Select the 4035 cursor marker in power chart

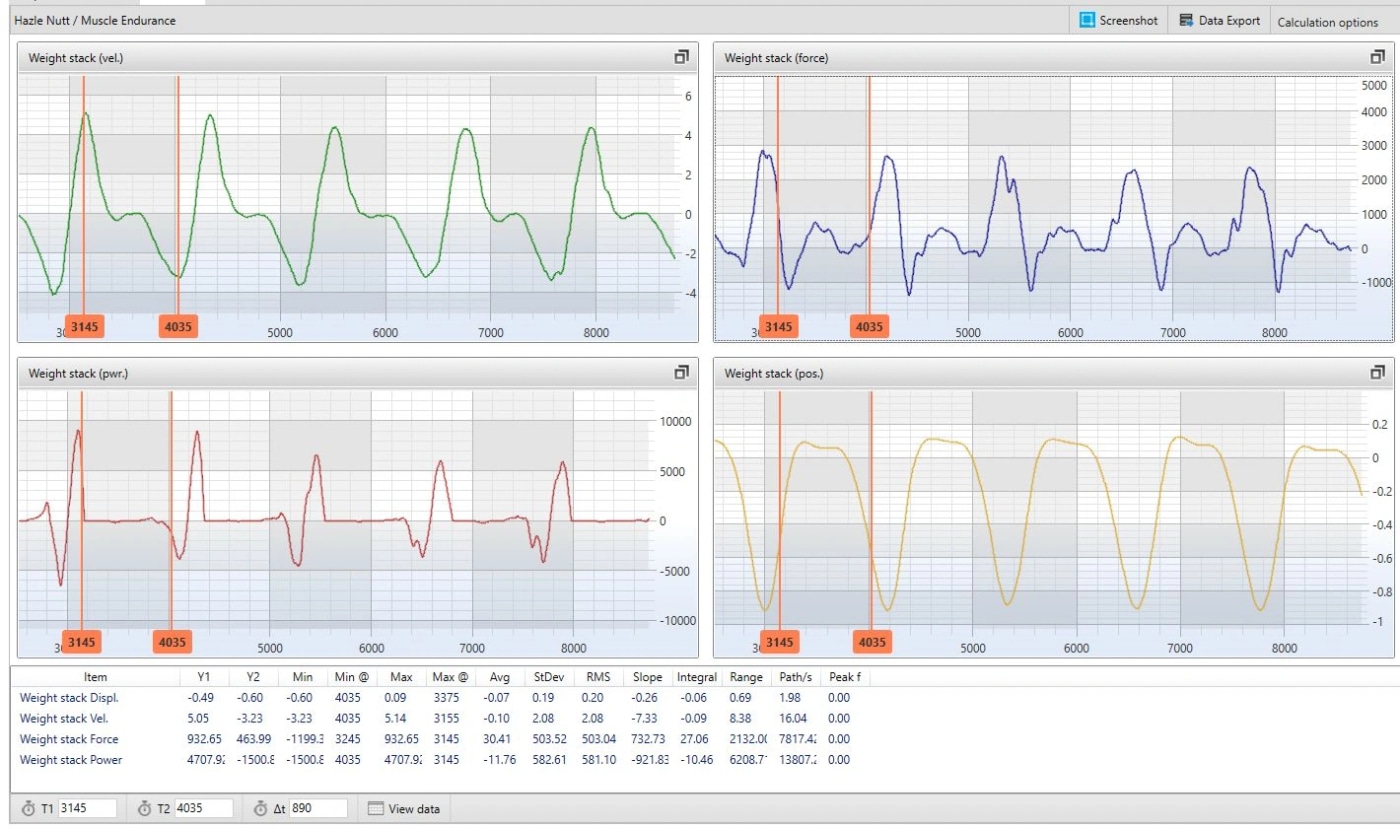(x=172, y=642)
